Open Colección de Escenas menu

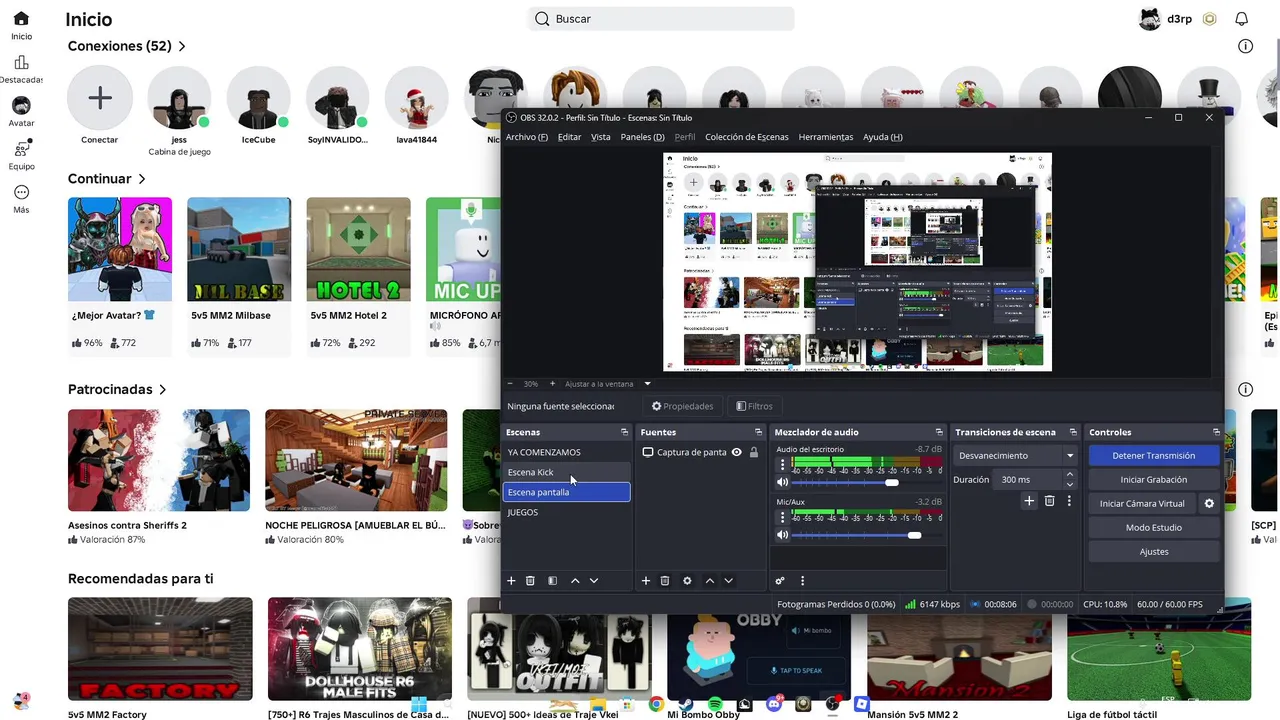point(746,137)
